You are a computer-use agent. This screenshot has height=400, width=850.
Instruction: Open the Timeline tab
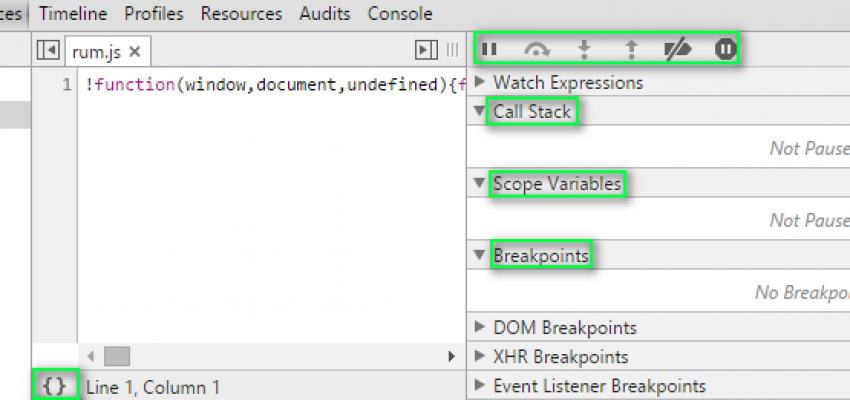click(73, 14)
